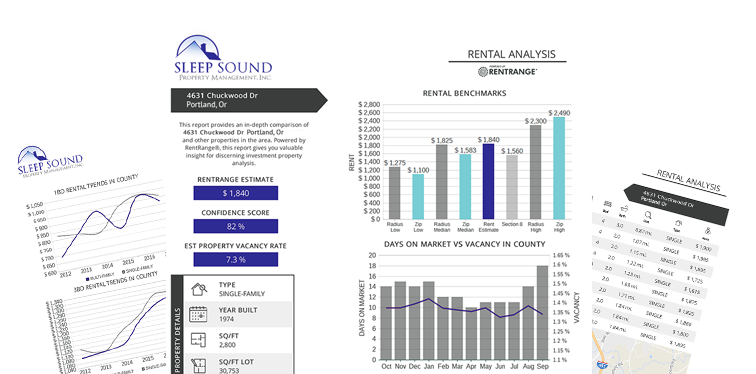Open the vertical Property Details tab
Screen dimensions: 756x374
[177, 325]
